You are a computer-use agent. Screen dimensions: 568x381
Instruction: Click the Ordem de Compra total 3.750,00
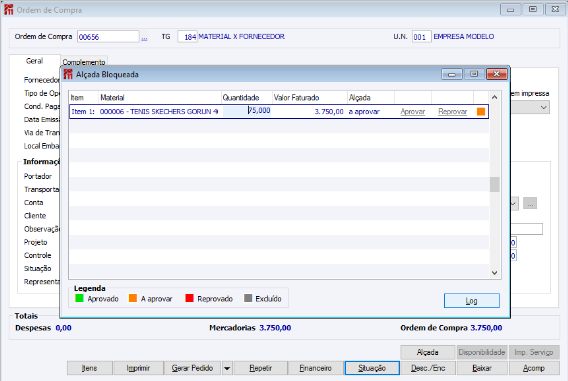point(486,328)
